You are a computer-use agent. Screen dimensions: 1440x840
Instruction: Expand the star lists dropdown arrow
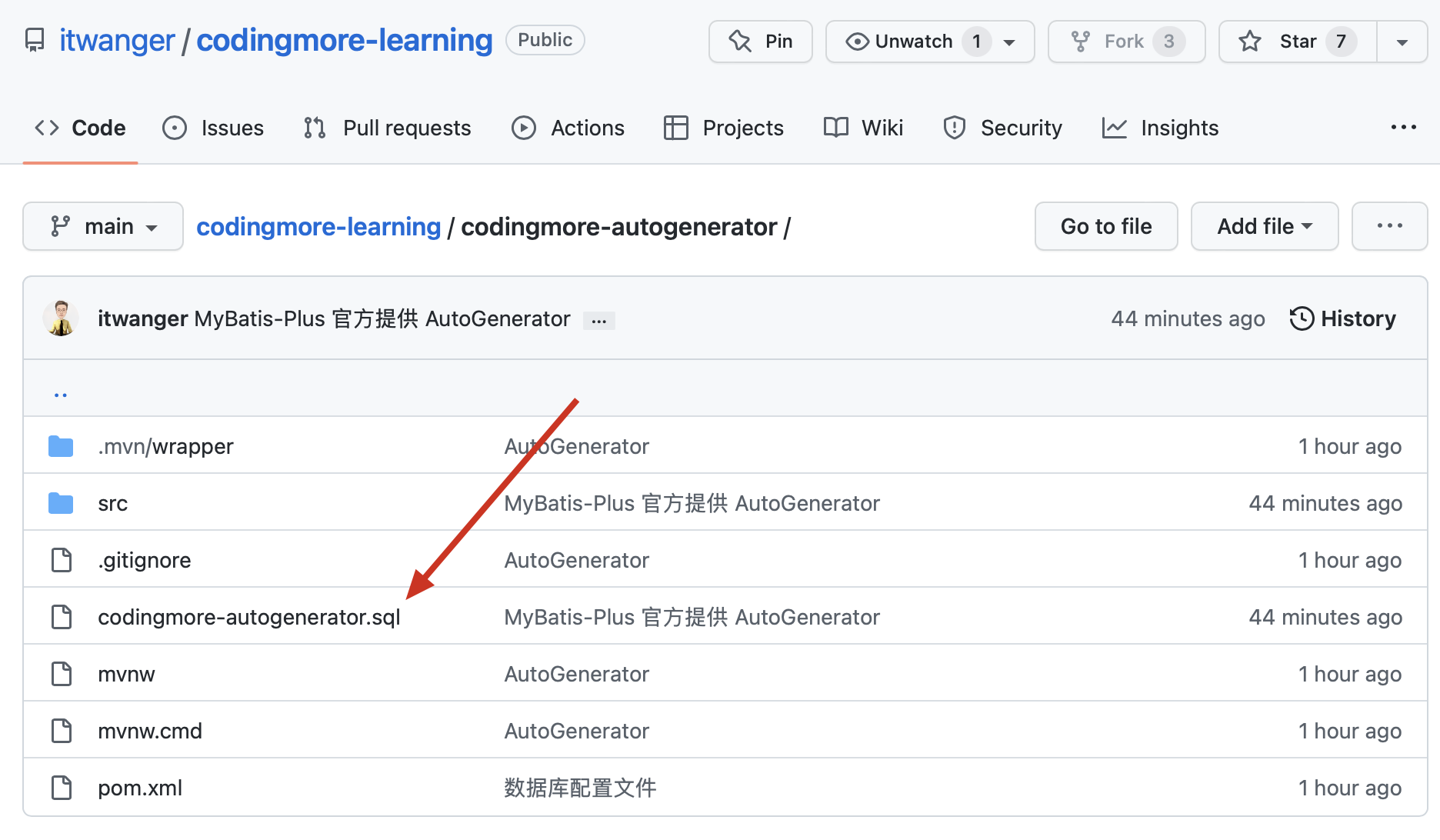coord(1402,42)
